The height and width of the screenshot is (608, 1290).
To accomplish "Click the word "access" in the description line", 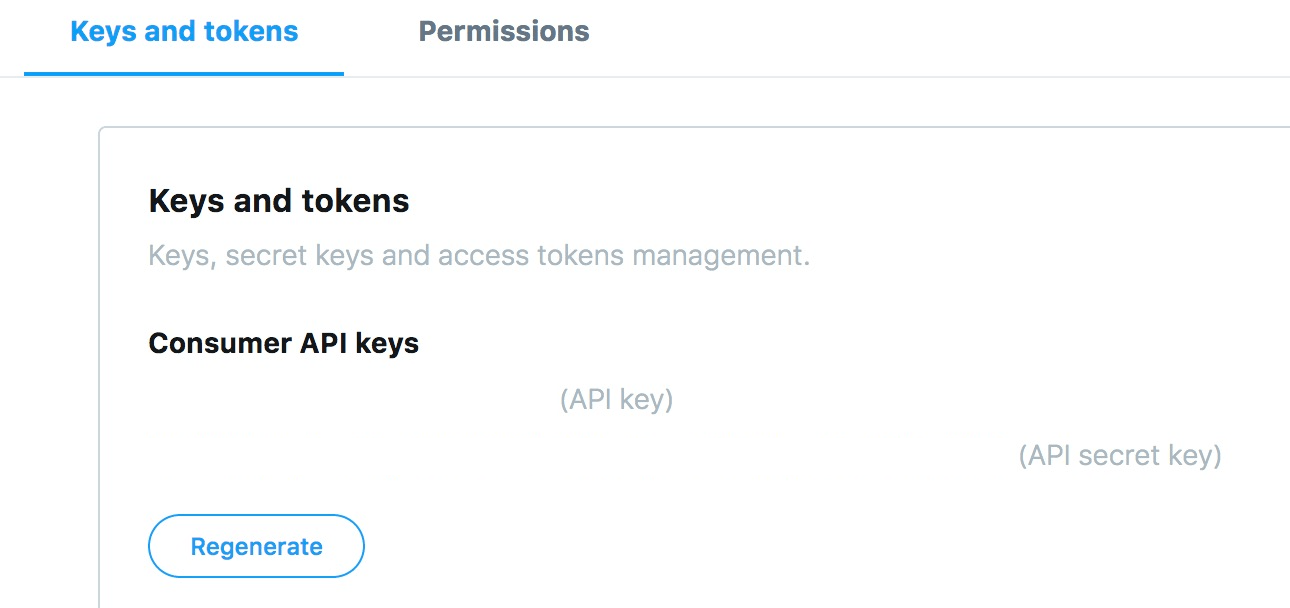I will coord(474,256).
